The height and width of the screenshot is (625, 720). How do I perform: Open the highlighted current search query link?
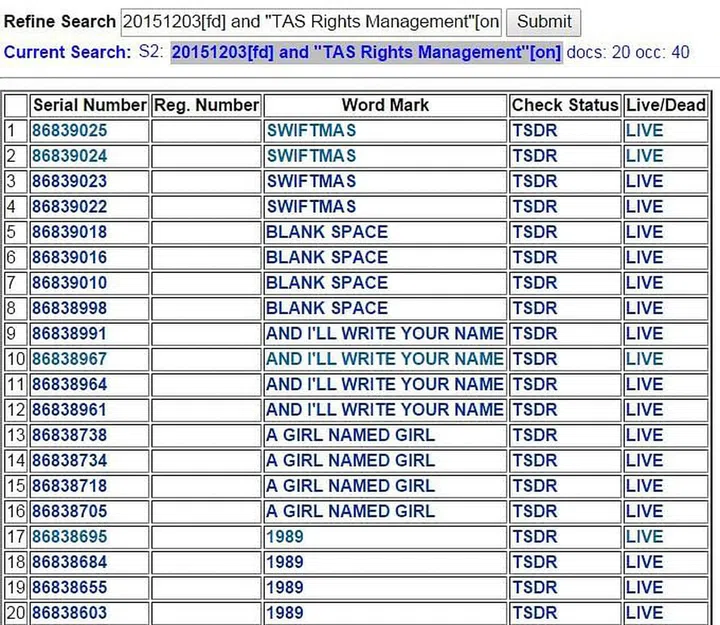[x=366, y=52]
